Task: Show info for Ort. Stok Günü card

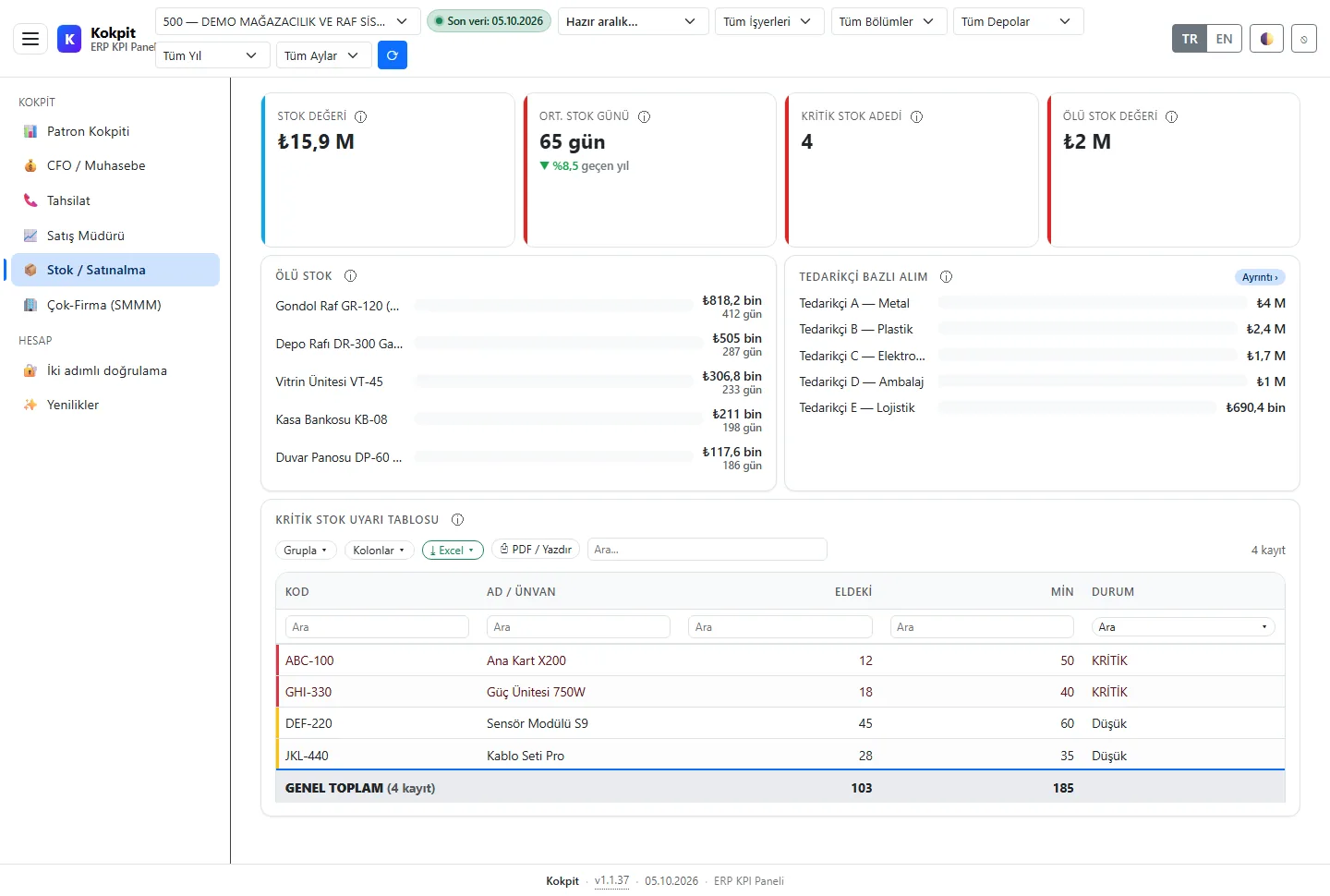Action: tap(645, 116)
